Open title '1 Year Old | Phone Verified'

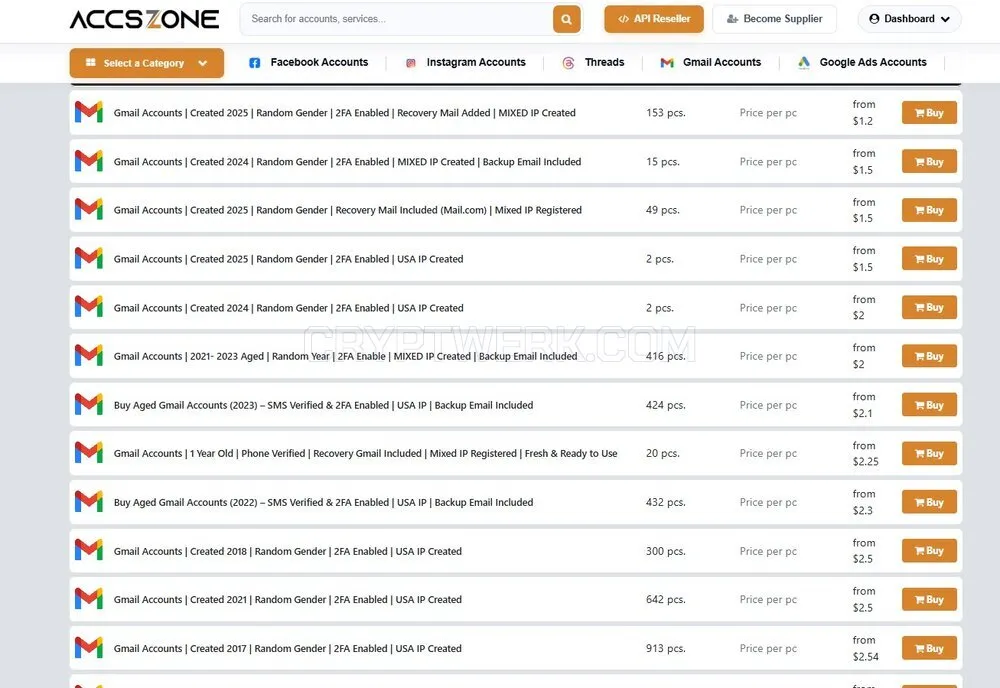(365, 454)
